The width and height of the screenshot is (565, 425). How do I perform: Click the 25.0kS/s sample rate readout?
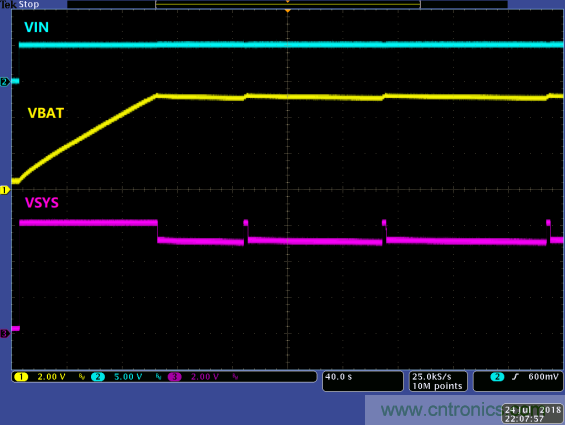(432, 377)
